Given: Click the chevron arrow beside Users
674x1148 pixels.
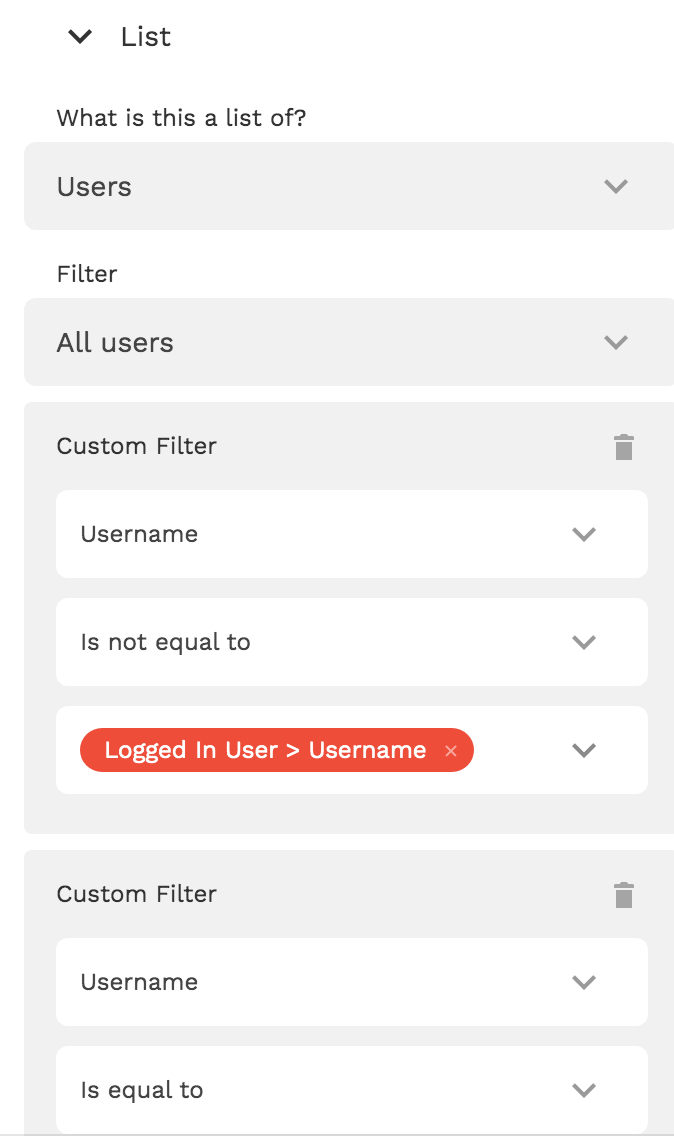Looking at the screenshot, I should point(616,187).
